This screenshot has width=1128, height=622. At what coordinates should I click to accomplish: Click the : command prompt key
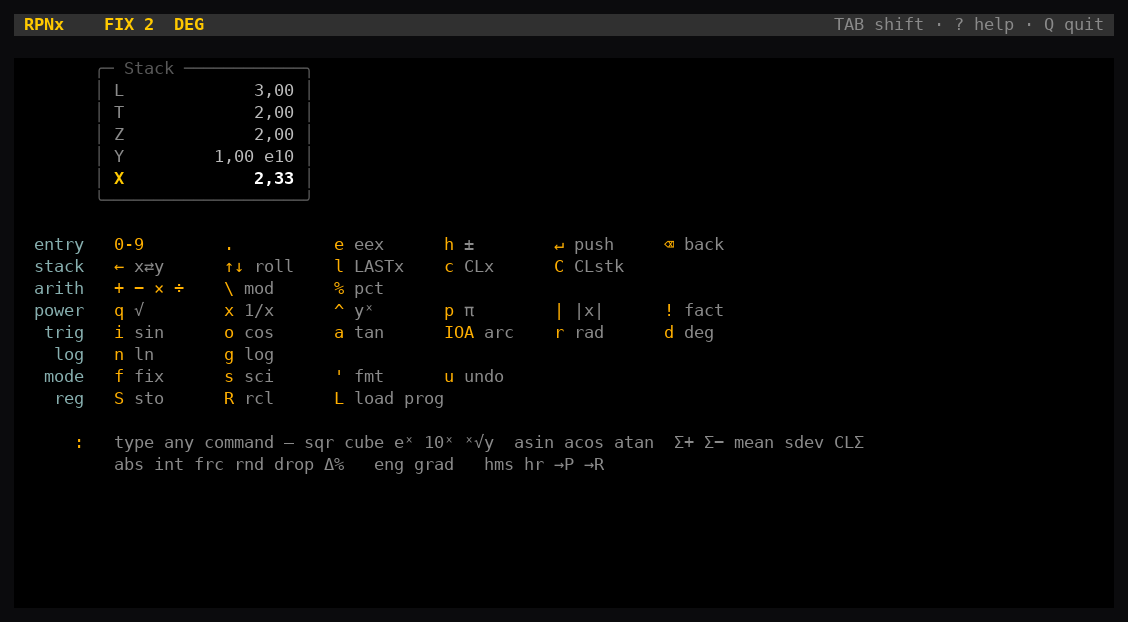79,443
